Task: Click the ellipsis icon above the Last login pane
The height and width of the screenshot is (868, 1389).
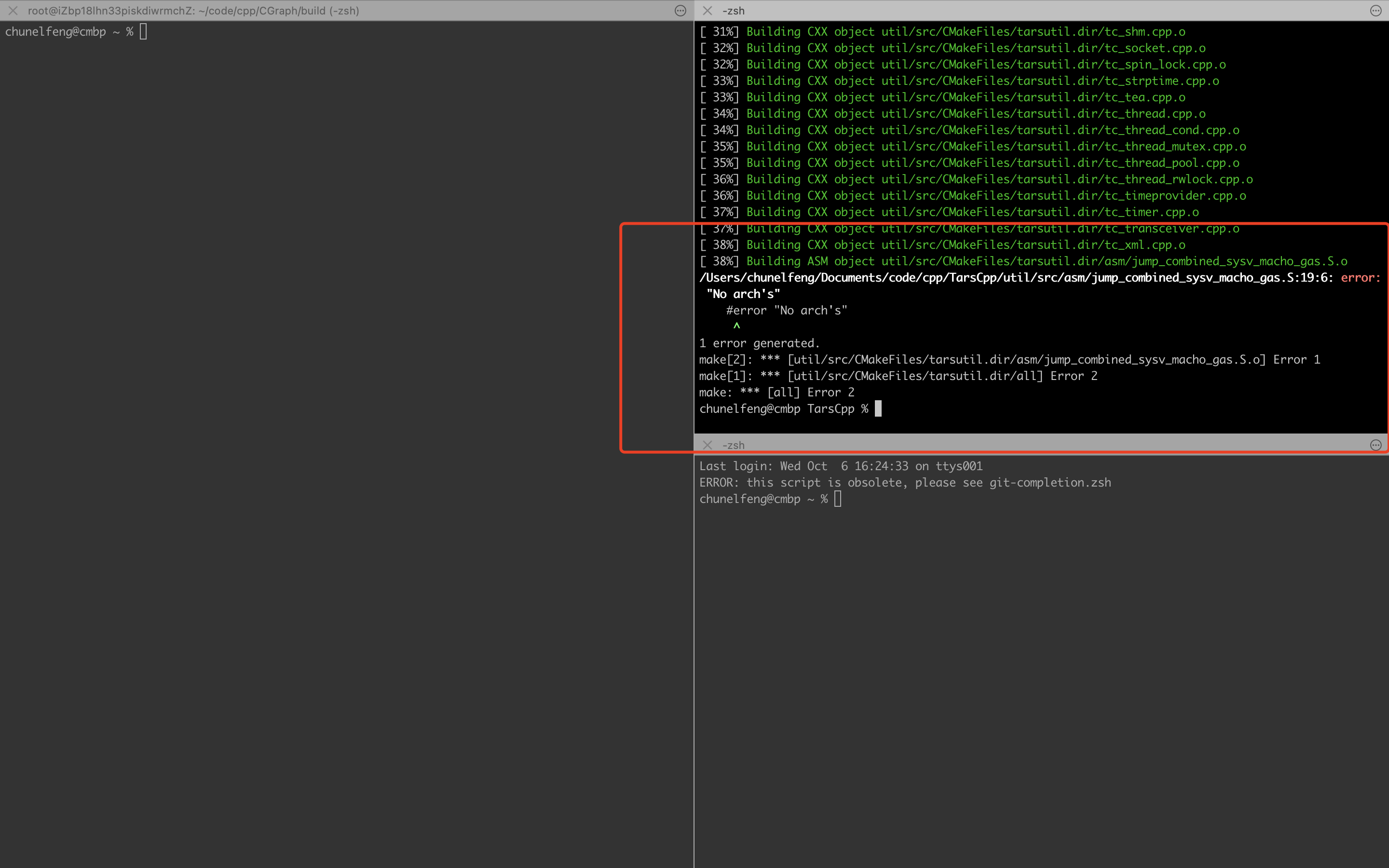Action: 1375,445
